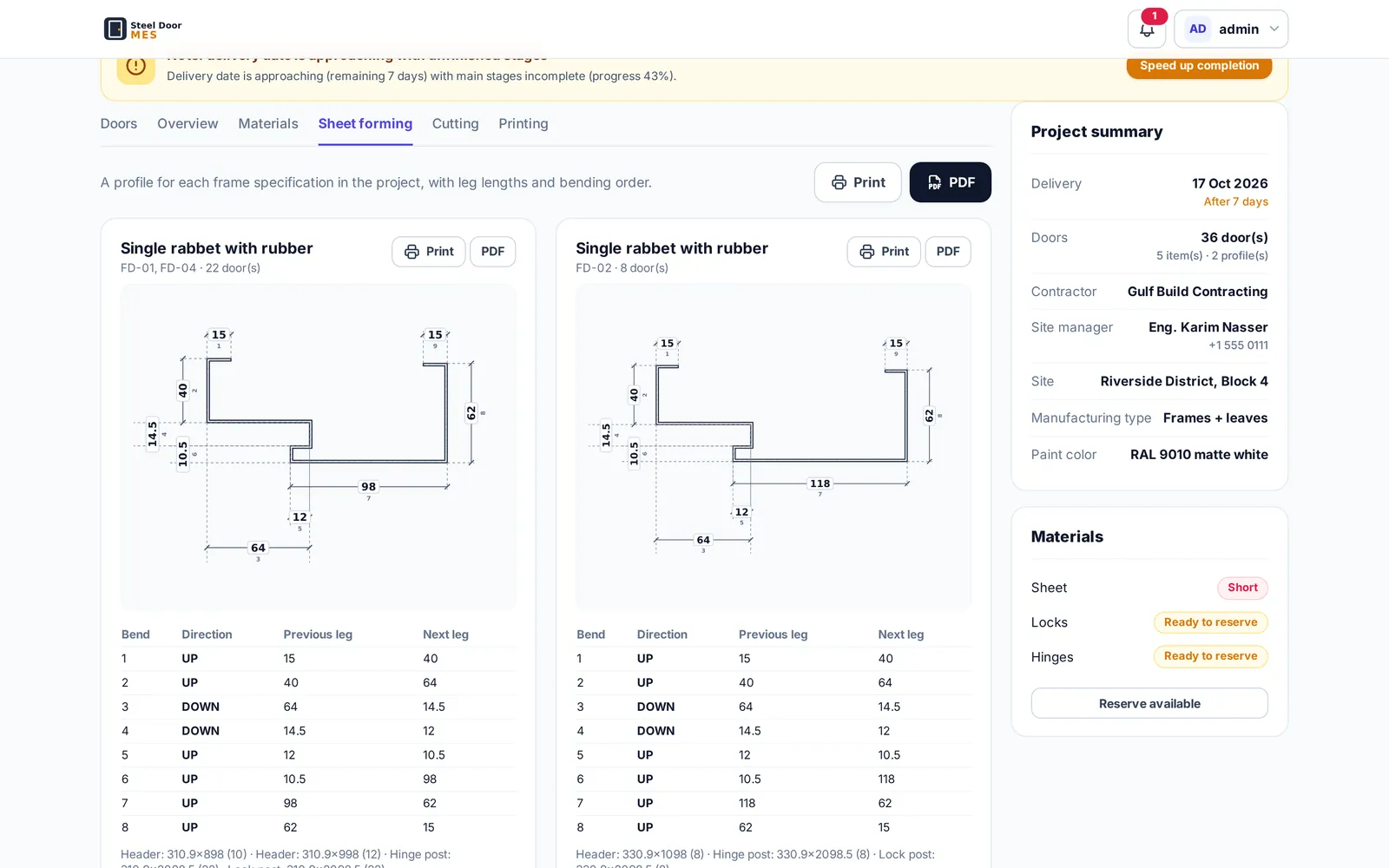This screenshot has height=868, width=1389.
Task: Click the FD-02 profile diagram
Action: pyautogui.click(x=773, y=446)
